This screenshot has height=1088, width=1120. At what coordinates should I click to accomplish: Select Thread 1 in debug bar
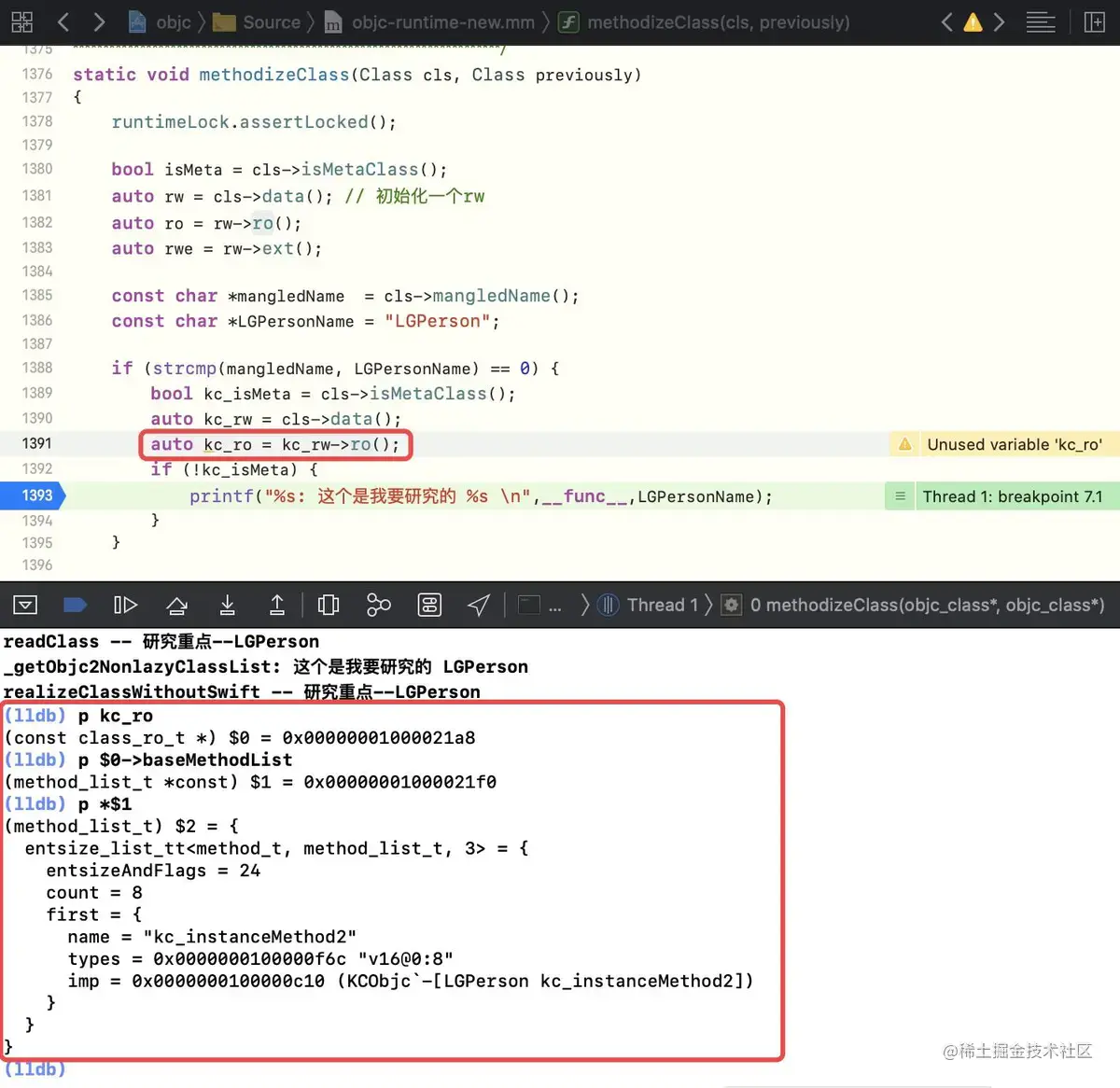pyautogui.click(x=648, y=605)
